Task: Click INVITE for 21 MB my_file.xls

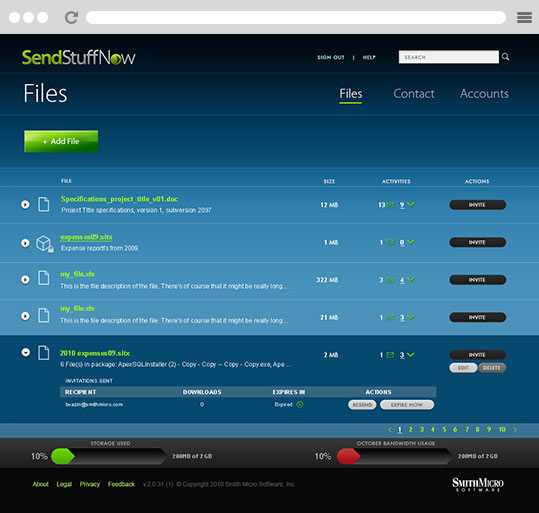Action: tap(477, 317)
